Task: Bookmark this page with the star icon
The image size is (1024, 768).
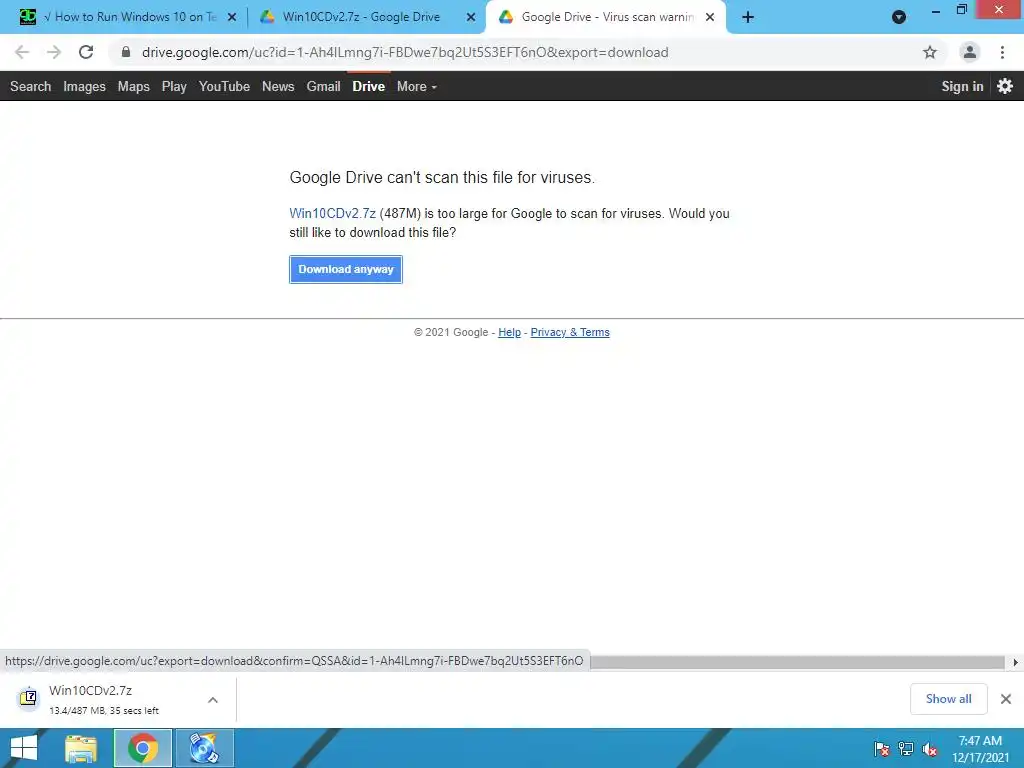Action: coord(930,52)
